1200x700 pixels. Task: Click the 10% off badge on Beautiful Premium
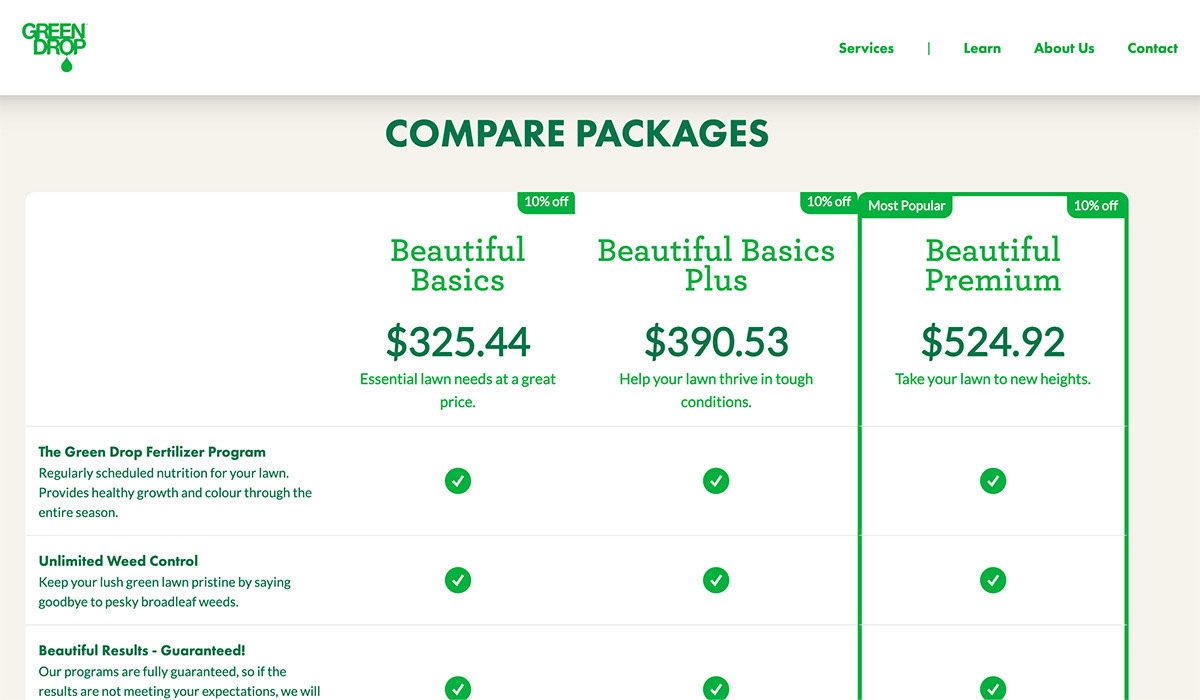[1095, 206]
